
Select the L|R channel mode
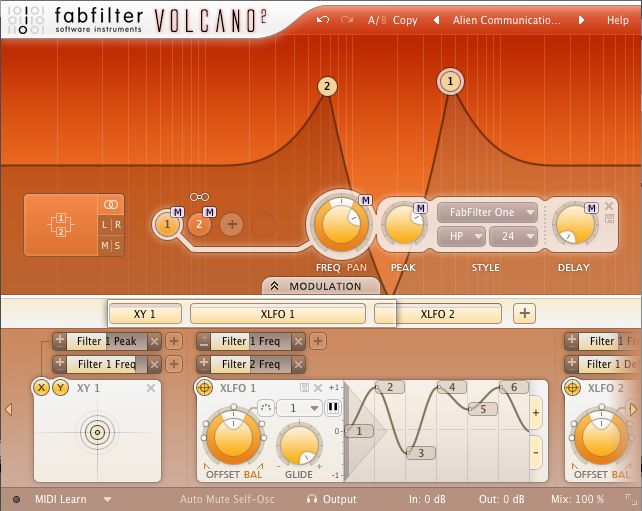[x=111, y=225]
